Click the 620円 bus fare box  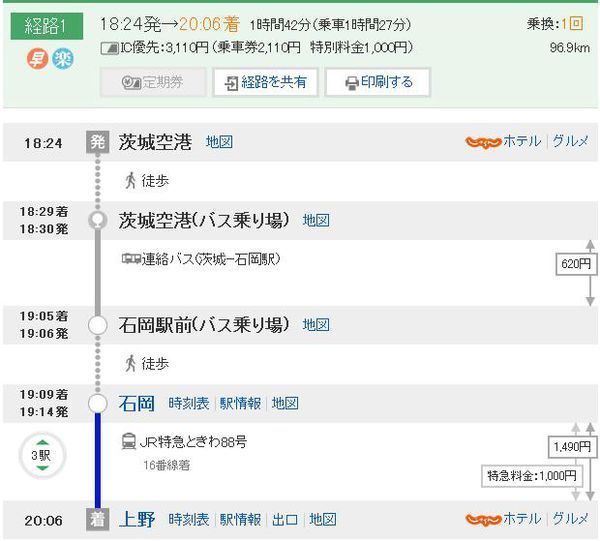[576, 264]
